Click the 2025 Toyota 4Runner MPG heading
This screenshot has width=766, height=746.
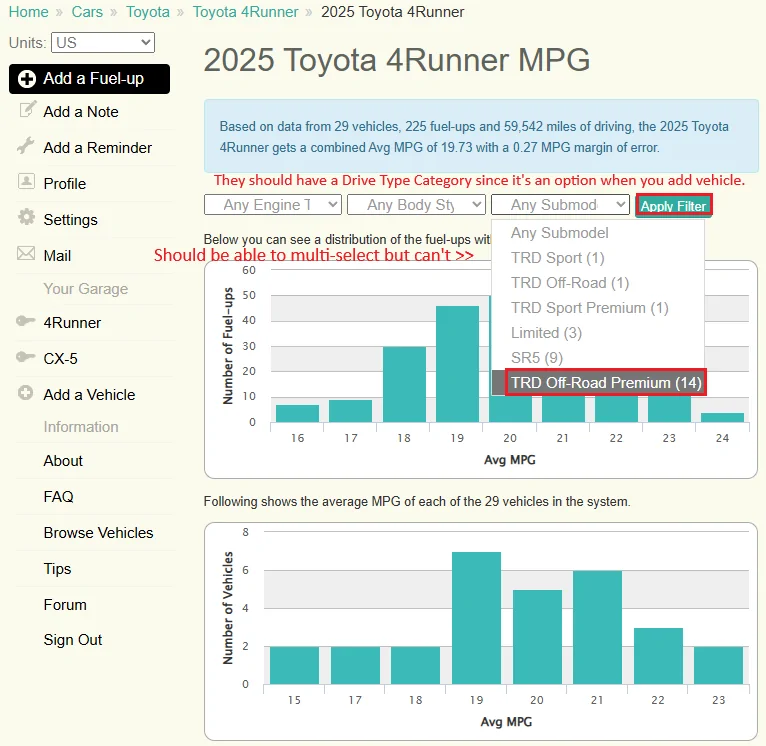(x=397, y=60)
